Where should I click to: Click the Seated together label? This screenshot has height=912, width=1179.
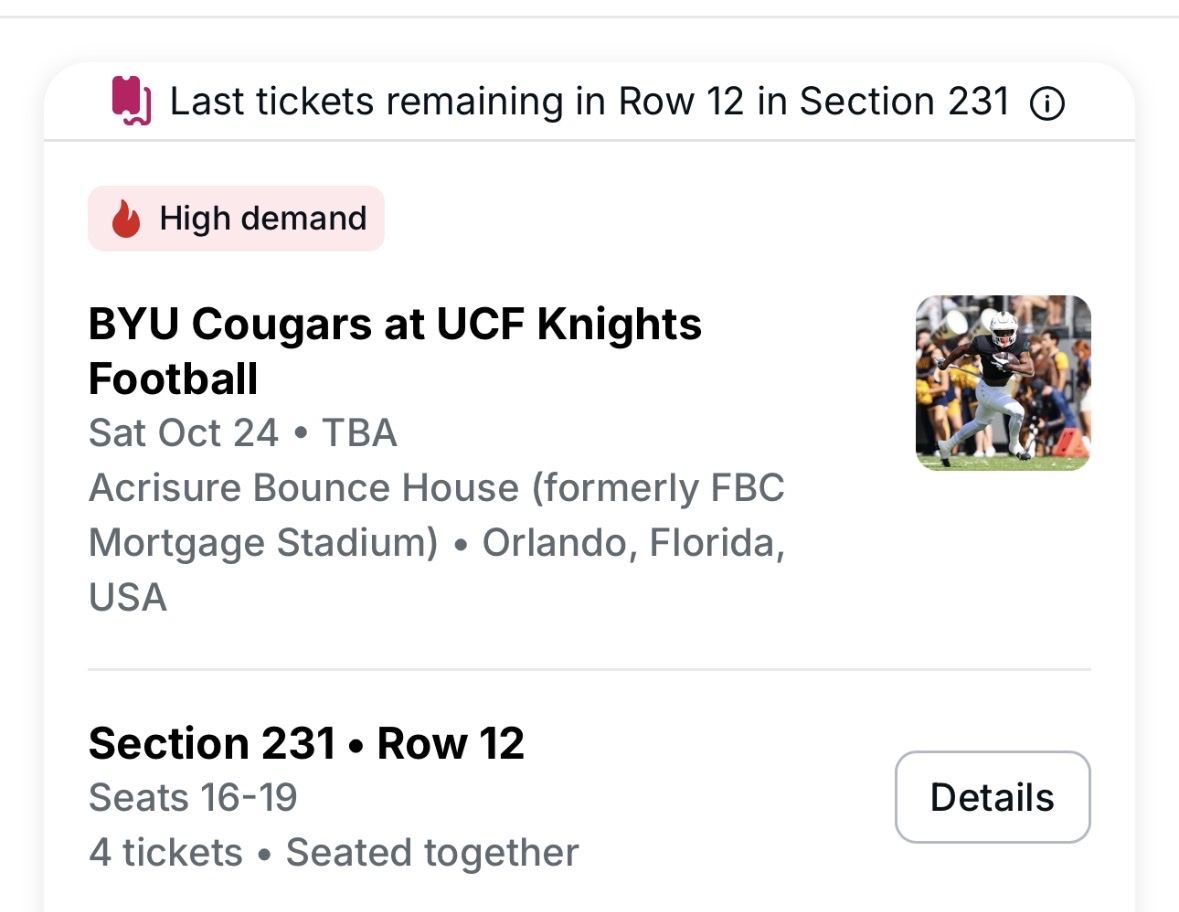click(x=432, y=853)
